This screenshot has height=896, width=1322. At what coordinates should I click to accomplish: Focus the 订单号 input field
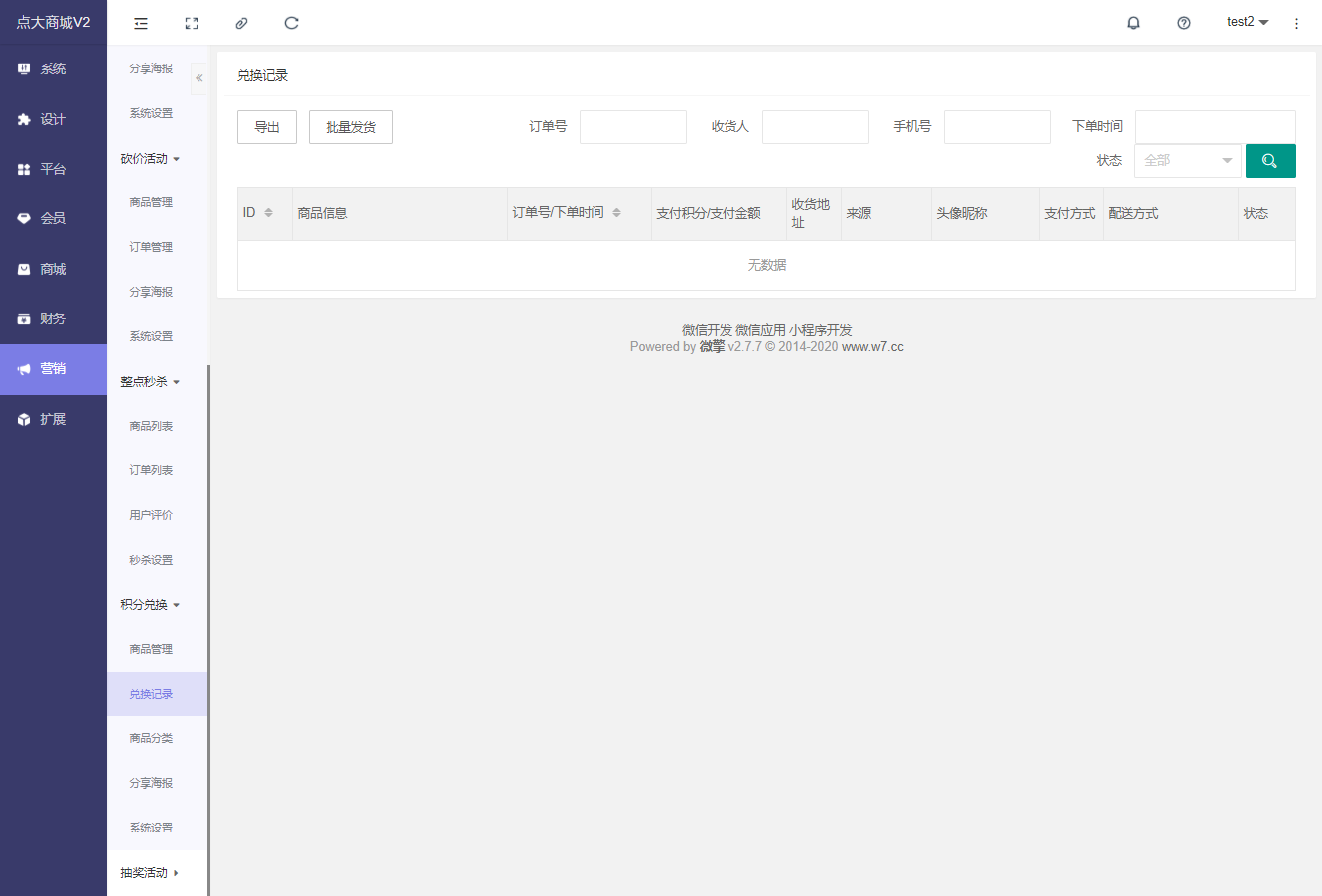click(x=633, y=127)
